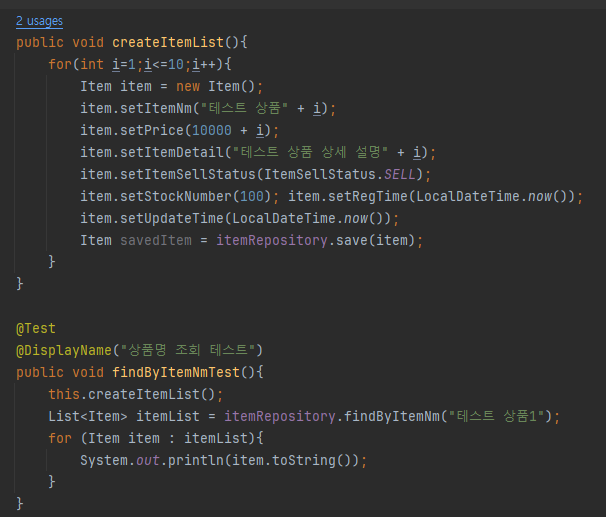Click the SELL enum constant
Screen dimensions: 606x517
pyautogui.click(x=400, y=174)
